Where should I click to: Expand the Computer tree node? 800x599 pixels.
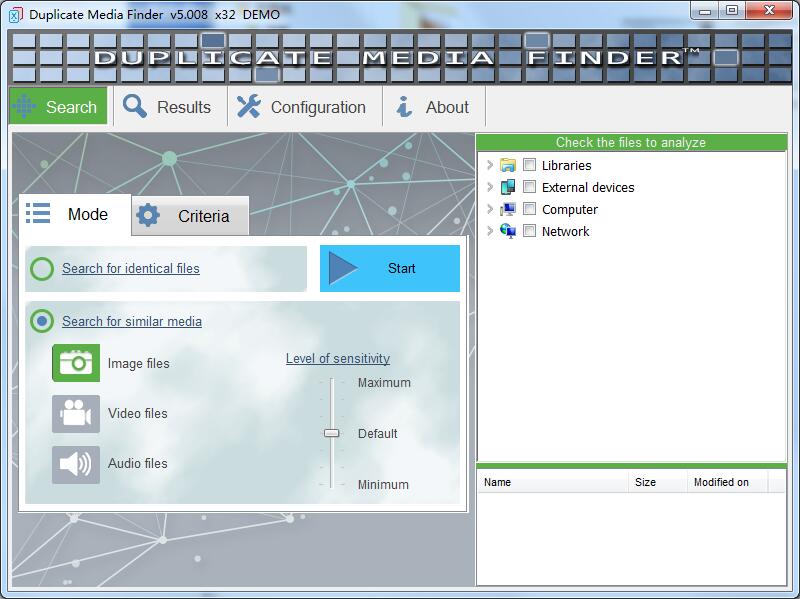point(490,209)
